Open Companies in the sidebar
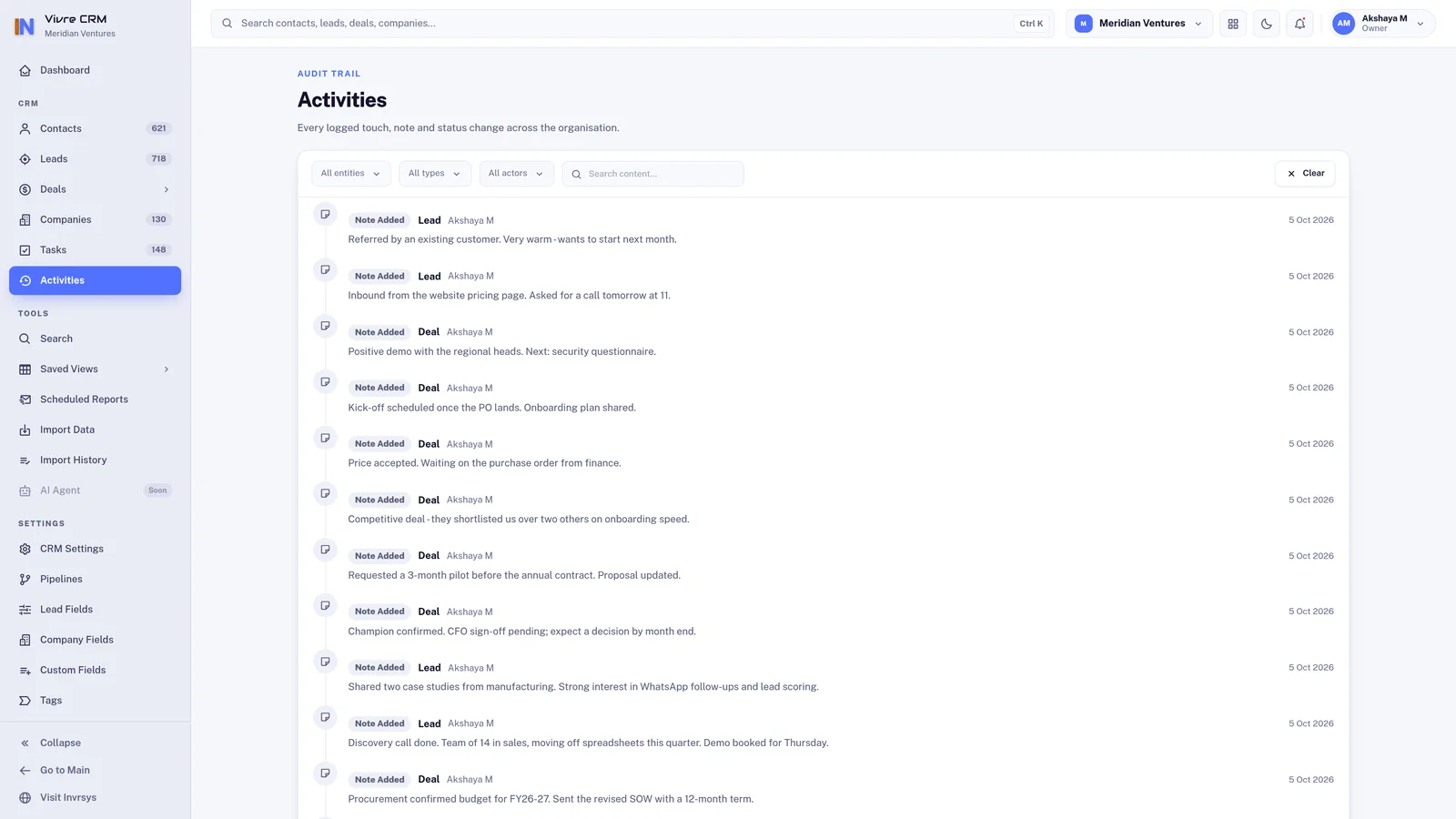Screen dimensions: 1456x819 [x=95, y=219]
